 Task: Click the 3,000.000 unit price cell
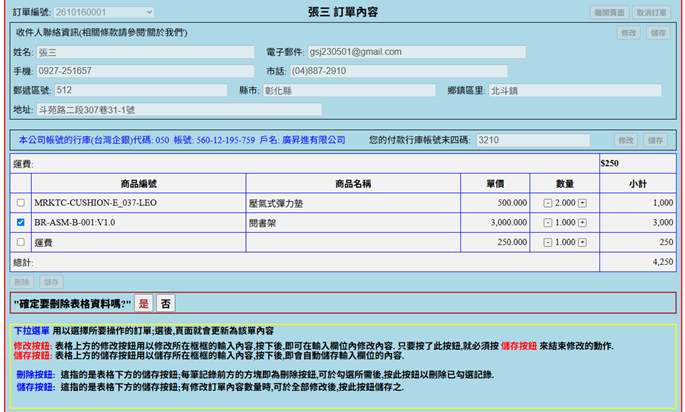pyautogui.click(x=495, y=222)
